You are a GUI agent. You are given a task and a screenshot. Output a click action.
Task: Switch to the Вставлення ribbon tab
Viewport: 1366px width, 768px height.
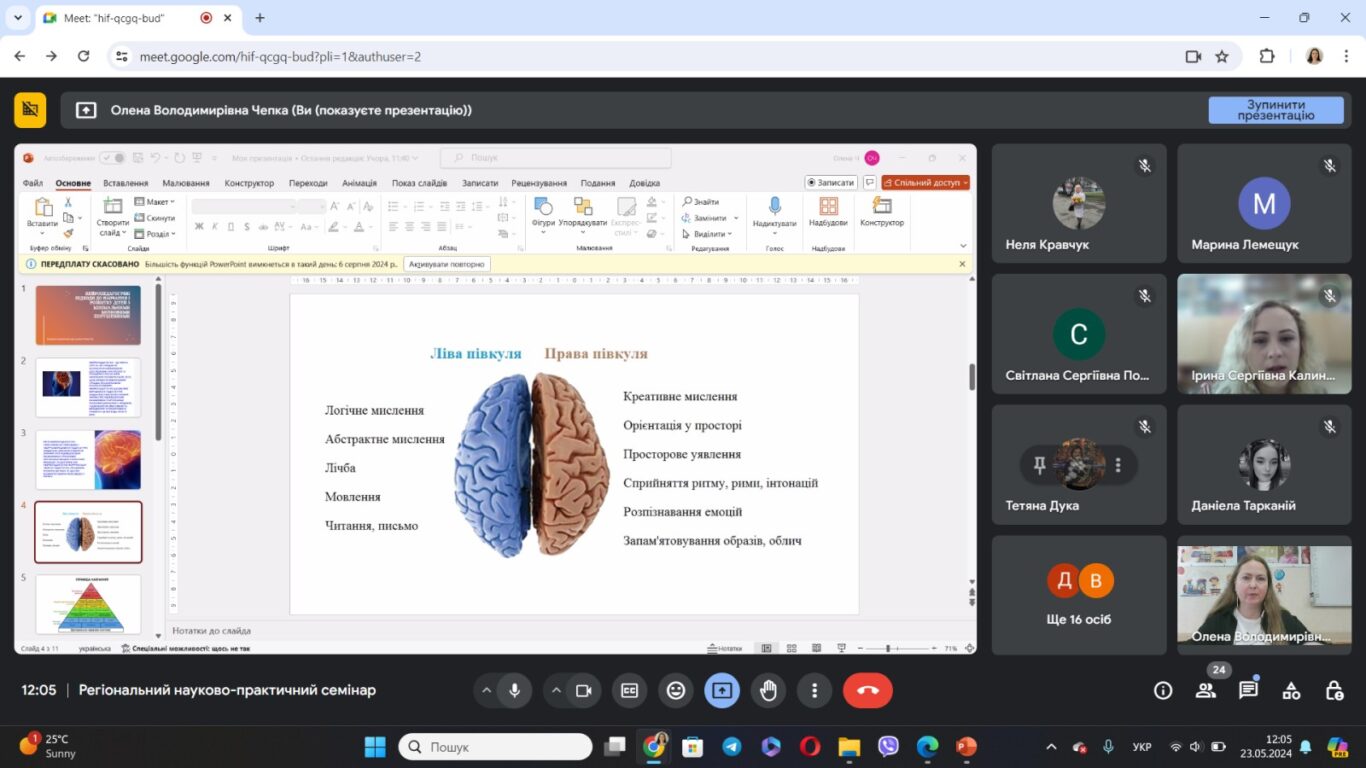point(125,183)
